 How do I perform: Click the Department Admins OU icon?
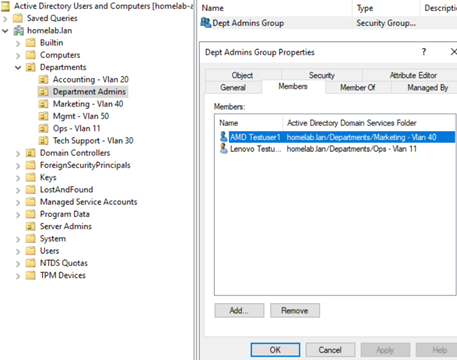(x=43, y=92)
